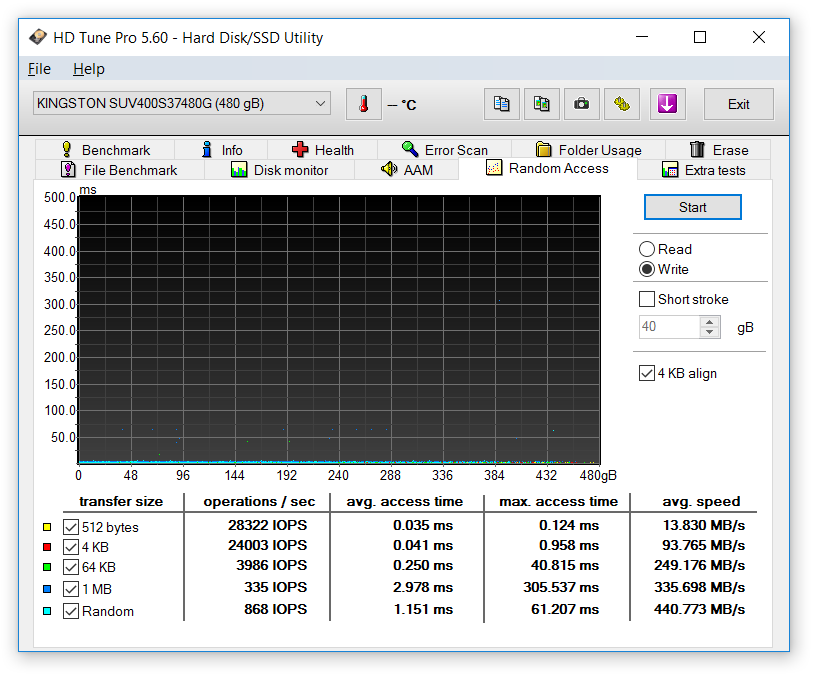Click the camera save screenshot icon

581,104
